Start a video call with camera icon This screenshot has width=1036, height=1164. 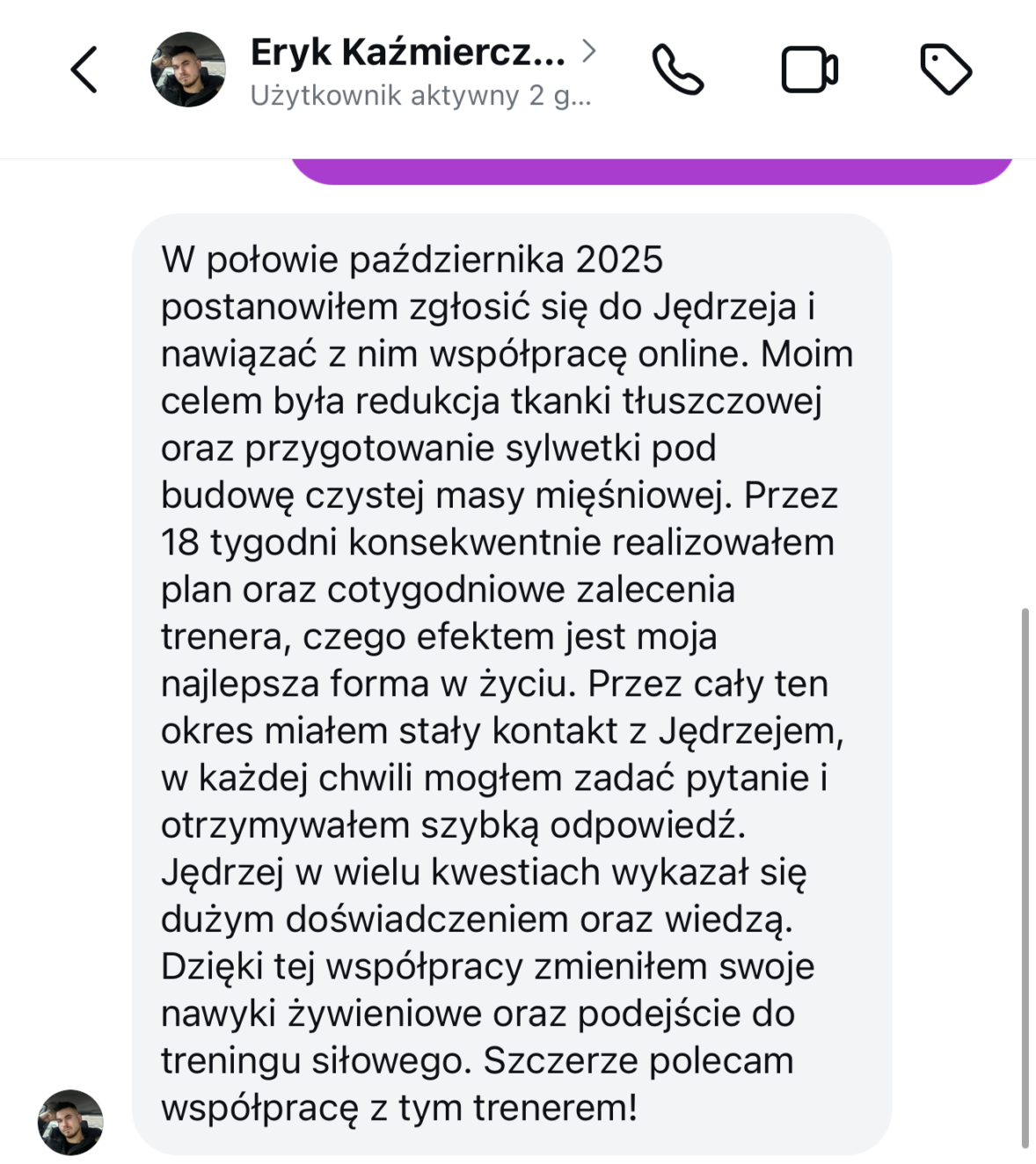809,70
